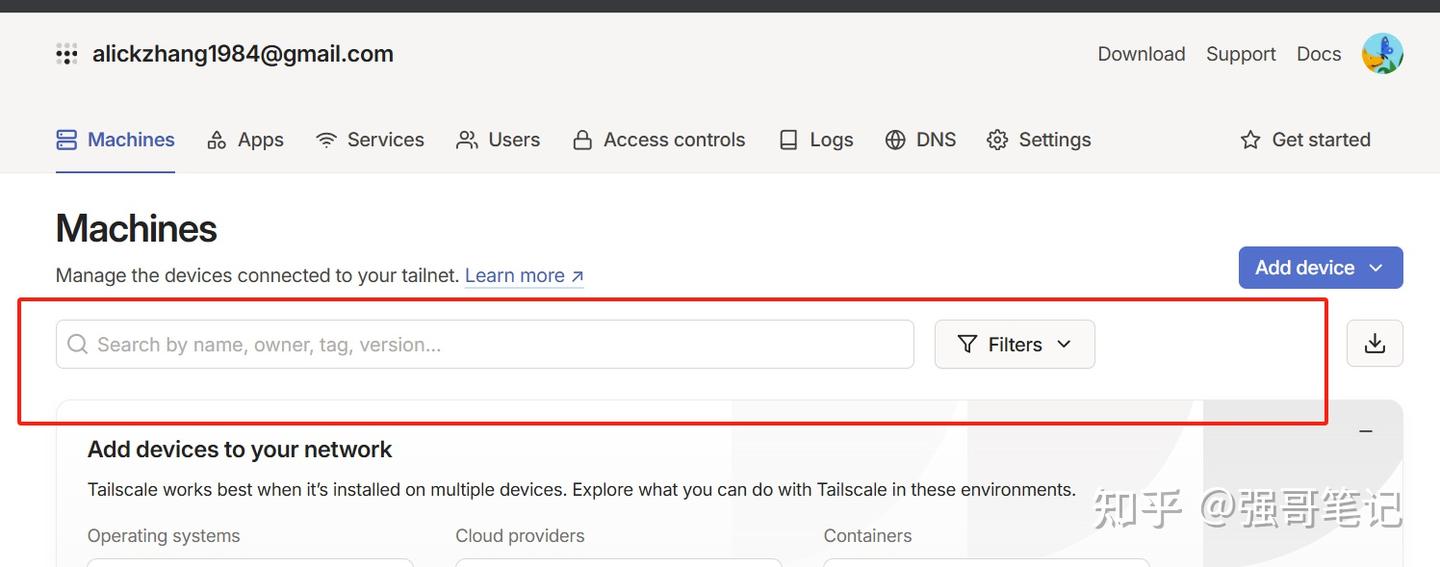Click the DNS globe icon
Viewport: 1440px width, 567px height.
pyautogui.click(x=895, y=140)
